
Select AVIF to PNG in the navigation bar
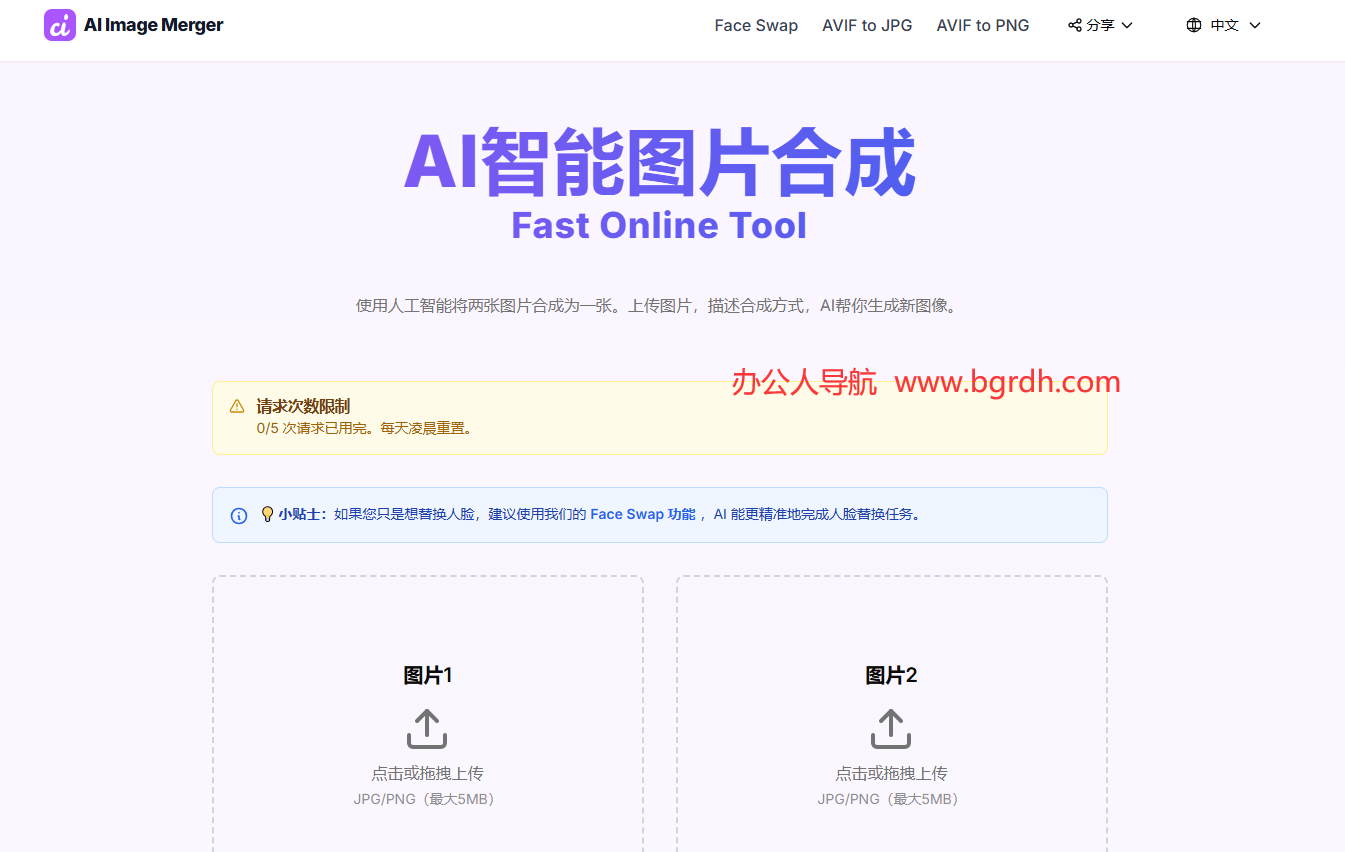pos(982,25)
